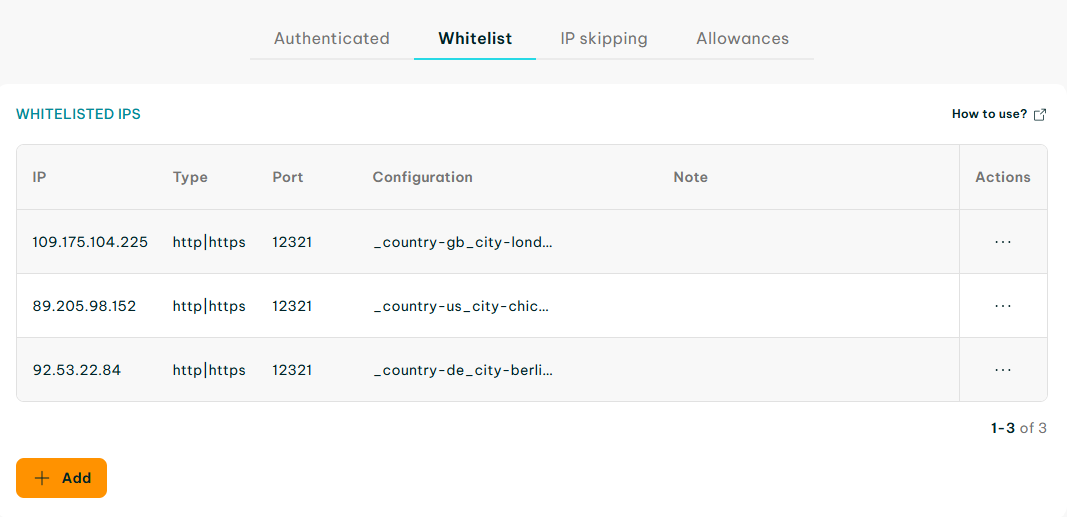Go to the Allowances tab

click(x=742, y=39)
